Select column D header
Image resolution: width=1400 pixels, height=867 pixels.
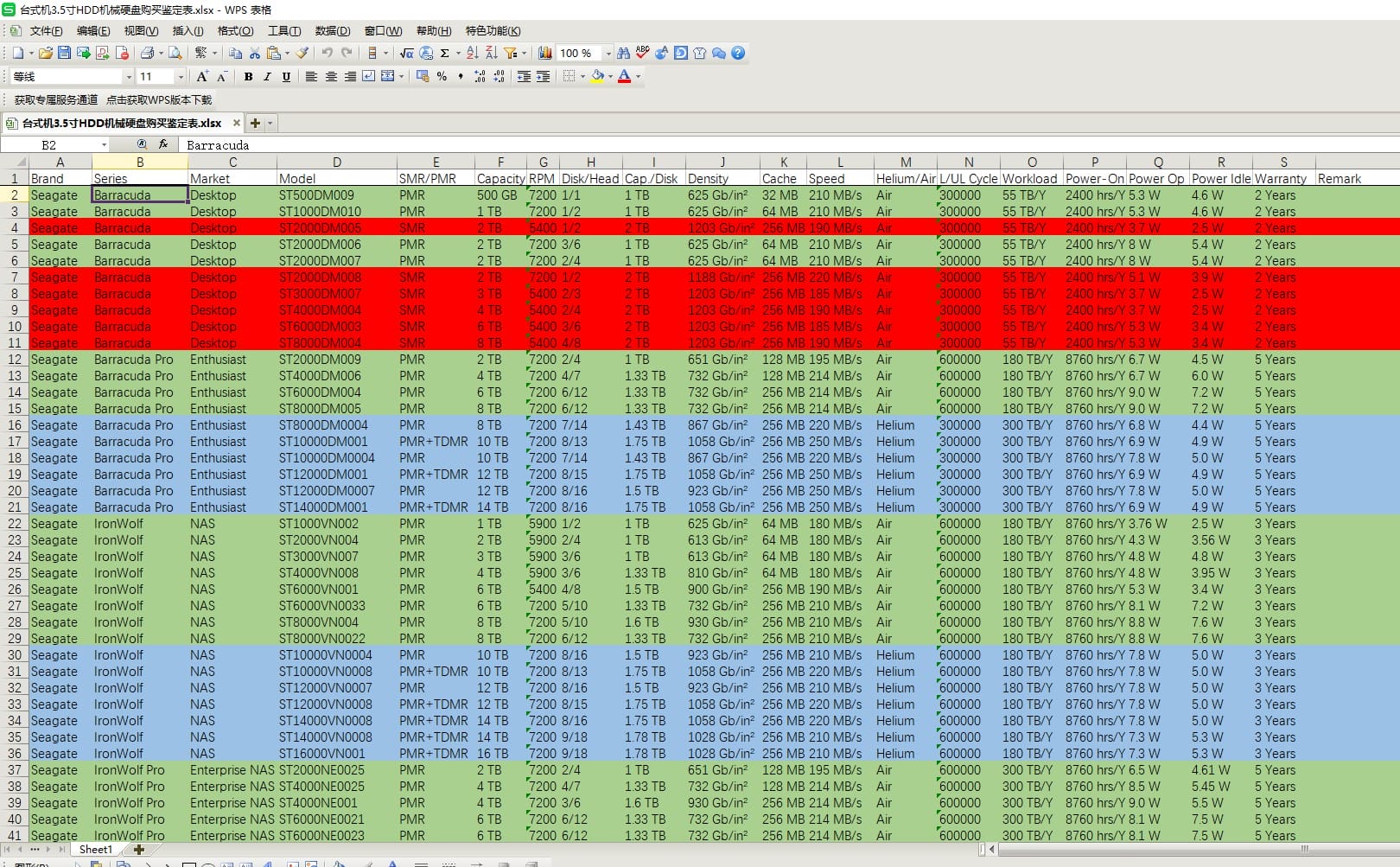point(336,162)
